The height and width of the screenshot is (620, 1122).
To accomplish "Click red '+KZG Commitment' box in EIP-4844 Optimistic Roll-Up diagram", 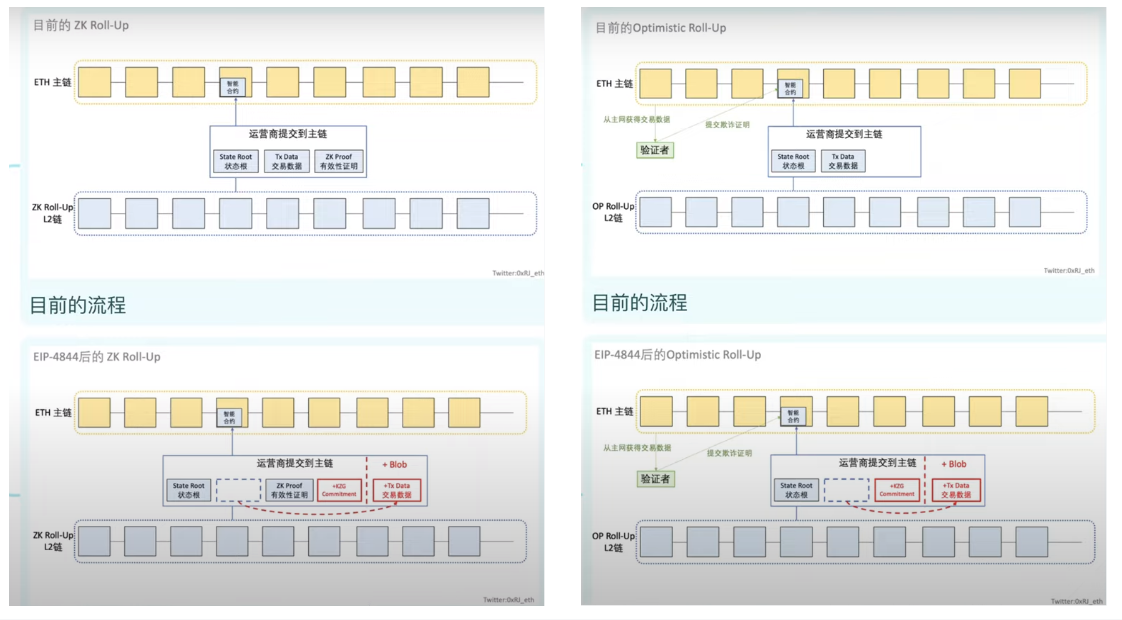I will pos(897,490).
